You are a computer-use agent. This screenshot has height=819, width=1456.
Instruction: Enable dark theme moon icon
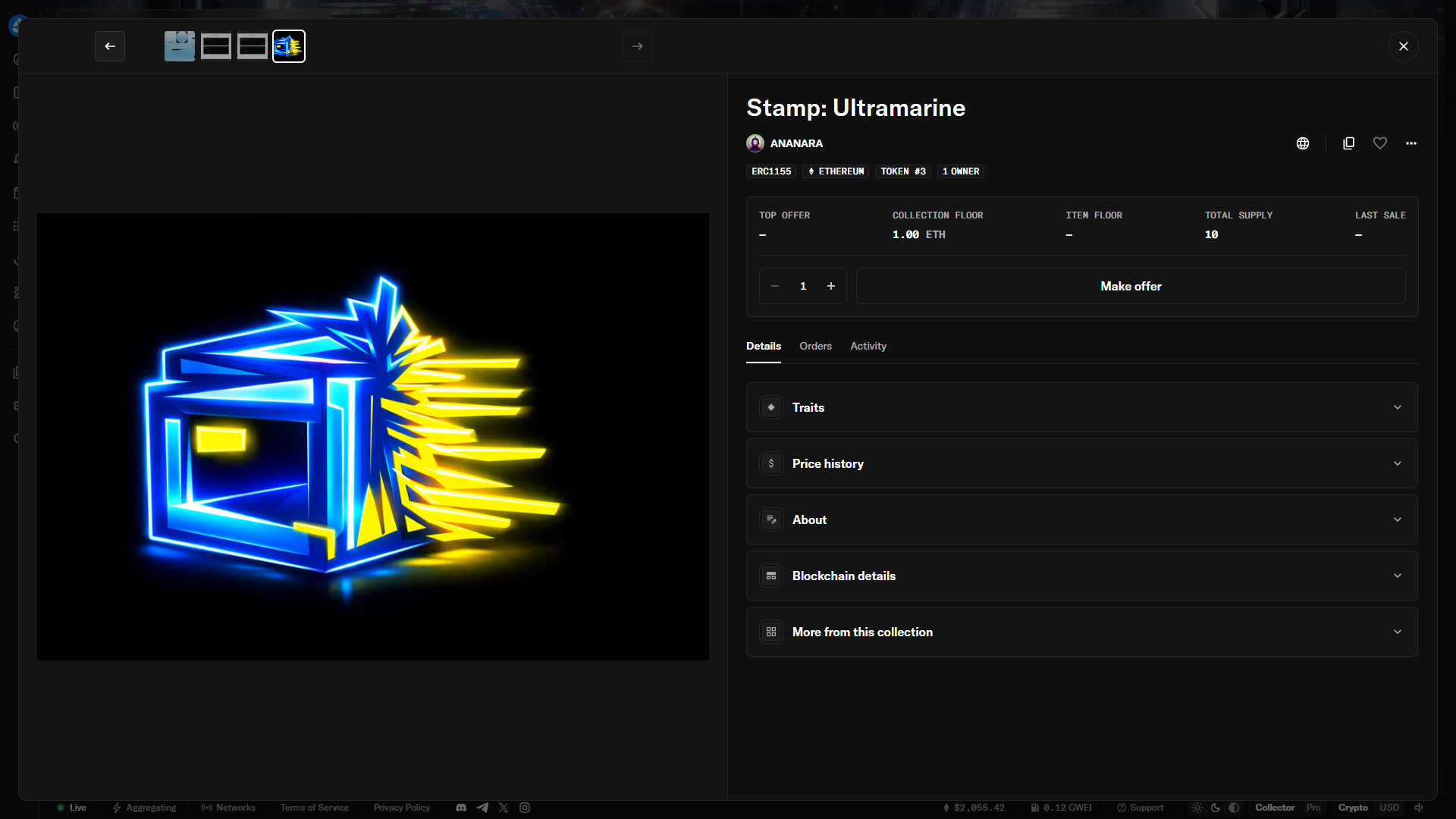(1216, 808)
